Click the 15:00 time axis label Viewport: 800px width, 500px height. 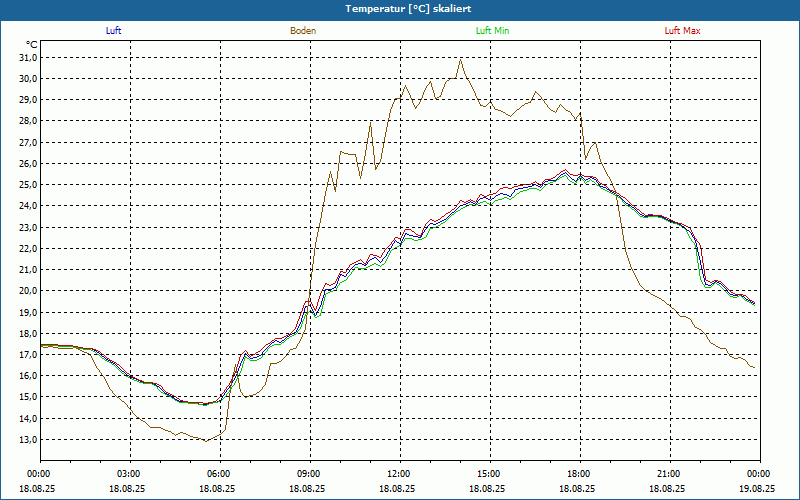point(490,474)
